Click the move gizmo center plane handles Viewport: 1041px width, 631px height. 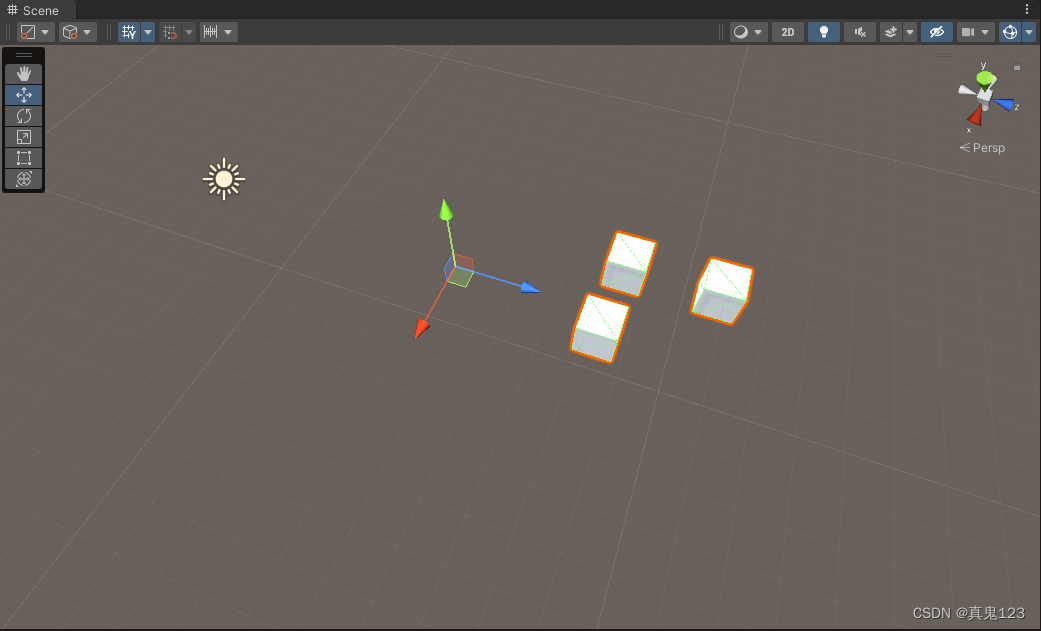coord(459,271)
